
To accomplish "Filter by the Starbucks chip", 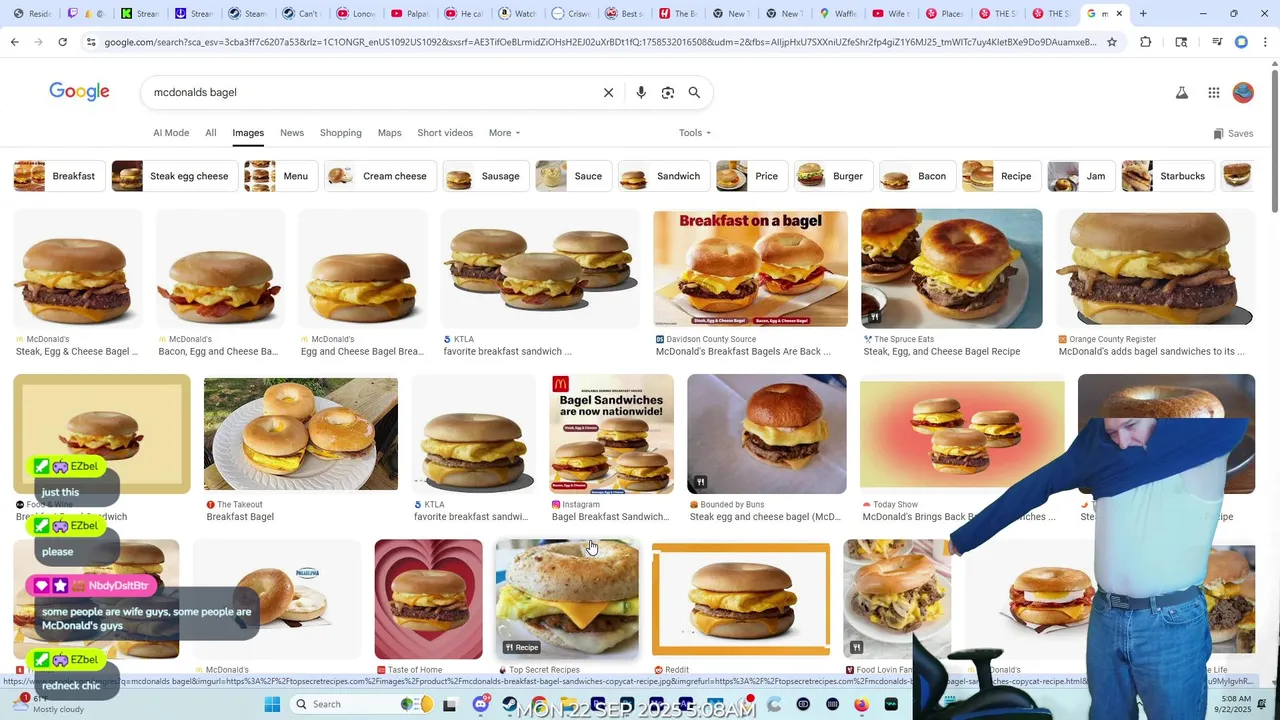I will [1168, 176].
